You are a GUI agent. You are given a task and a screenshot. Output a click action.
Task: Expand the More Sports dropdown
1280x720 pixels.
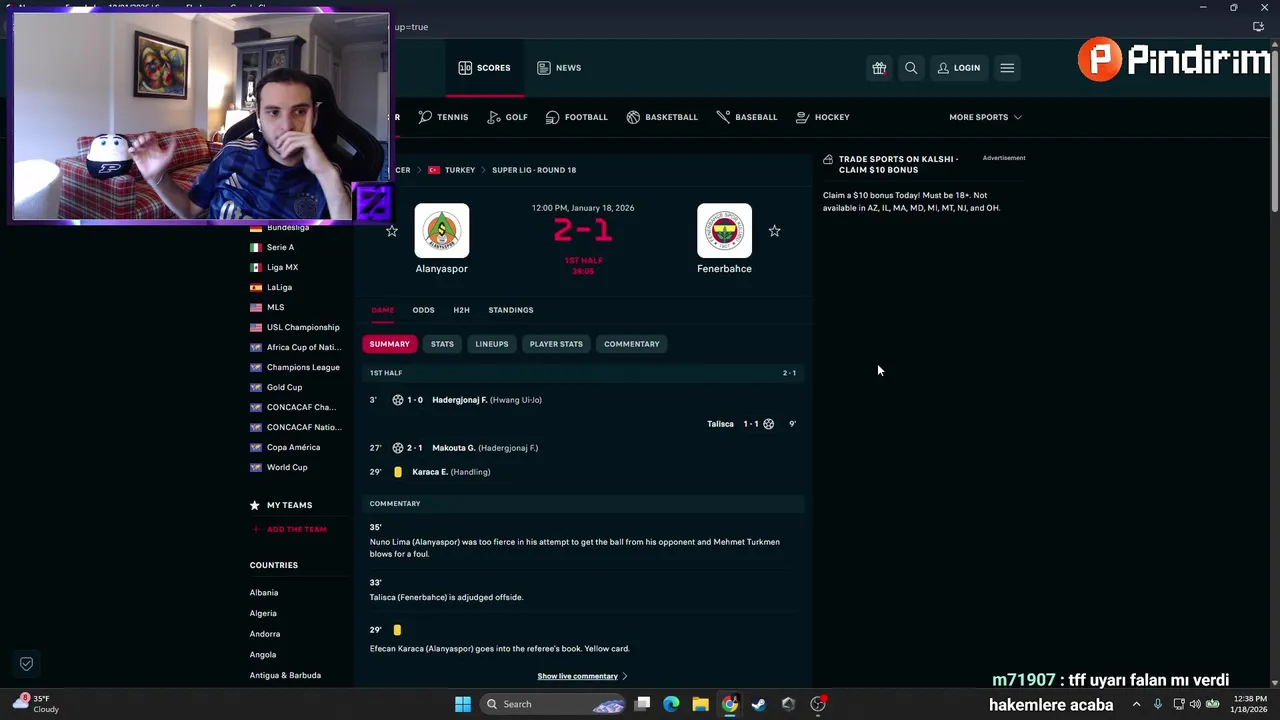coord(985,117)
